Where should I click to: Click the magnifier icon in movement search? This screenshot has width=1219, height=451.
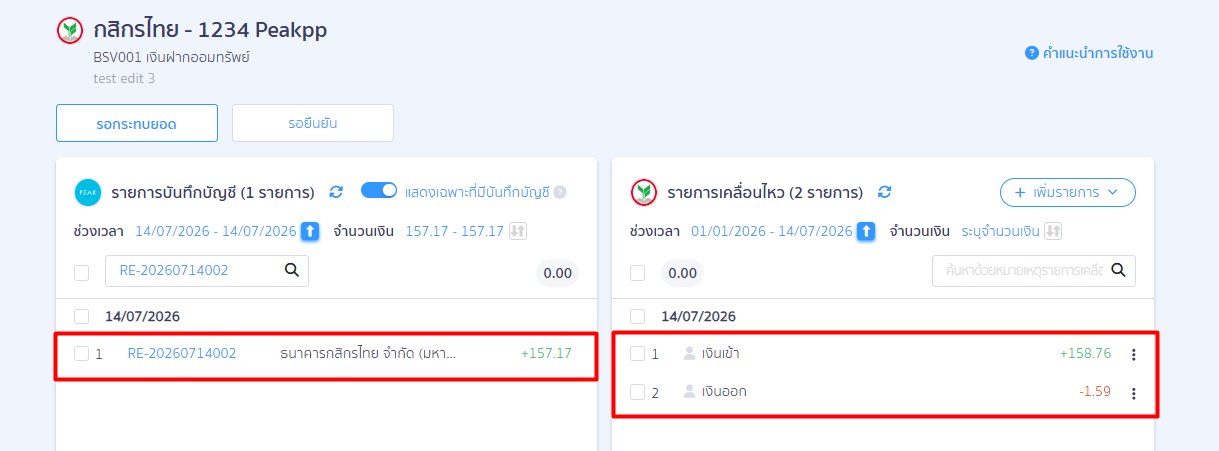pyautogui.click(x=1119, y=270)
